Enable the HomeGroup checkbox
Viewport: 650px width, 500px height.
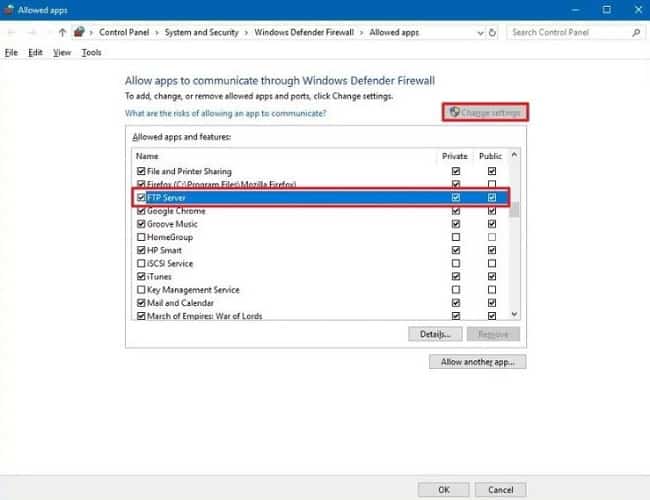point(140,237)
